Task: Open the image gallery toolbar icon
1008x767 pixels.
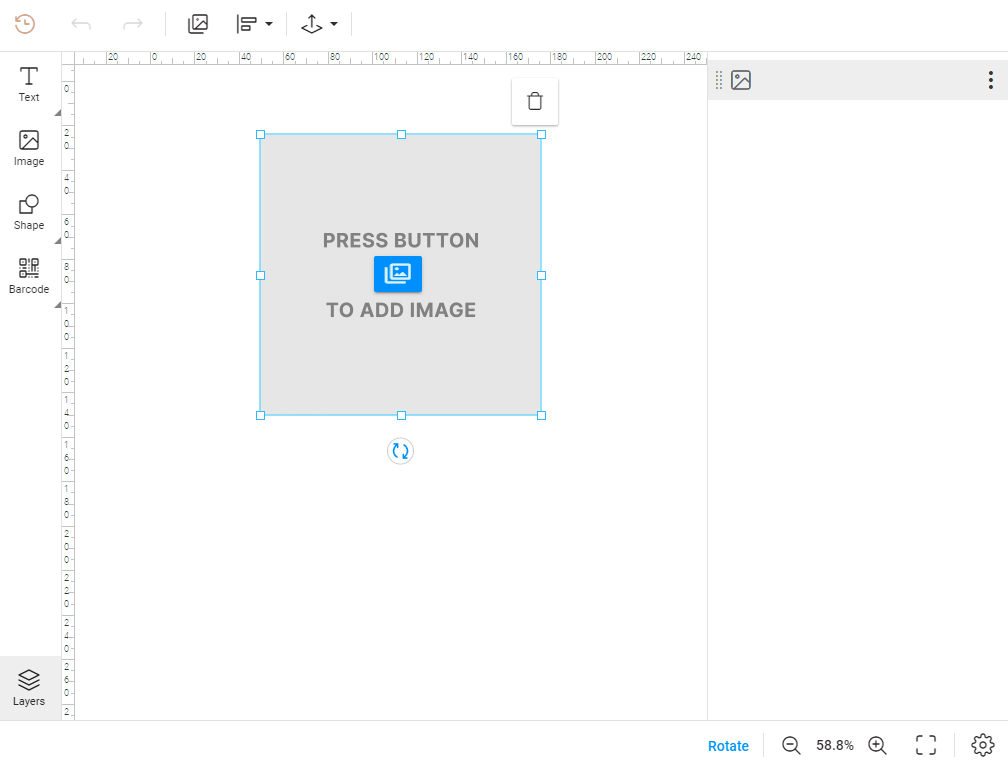Action: (x=198, y=24)
